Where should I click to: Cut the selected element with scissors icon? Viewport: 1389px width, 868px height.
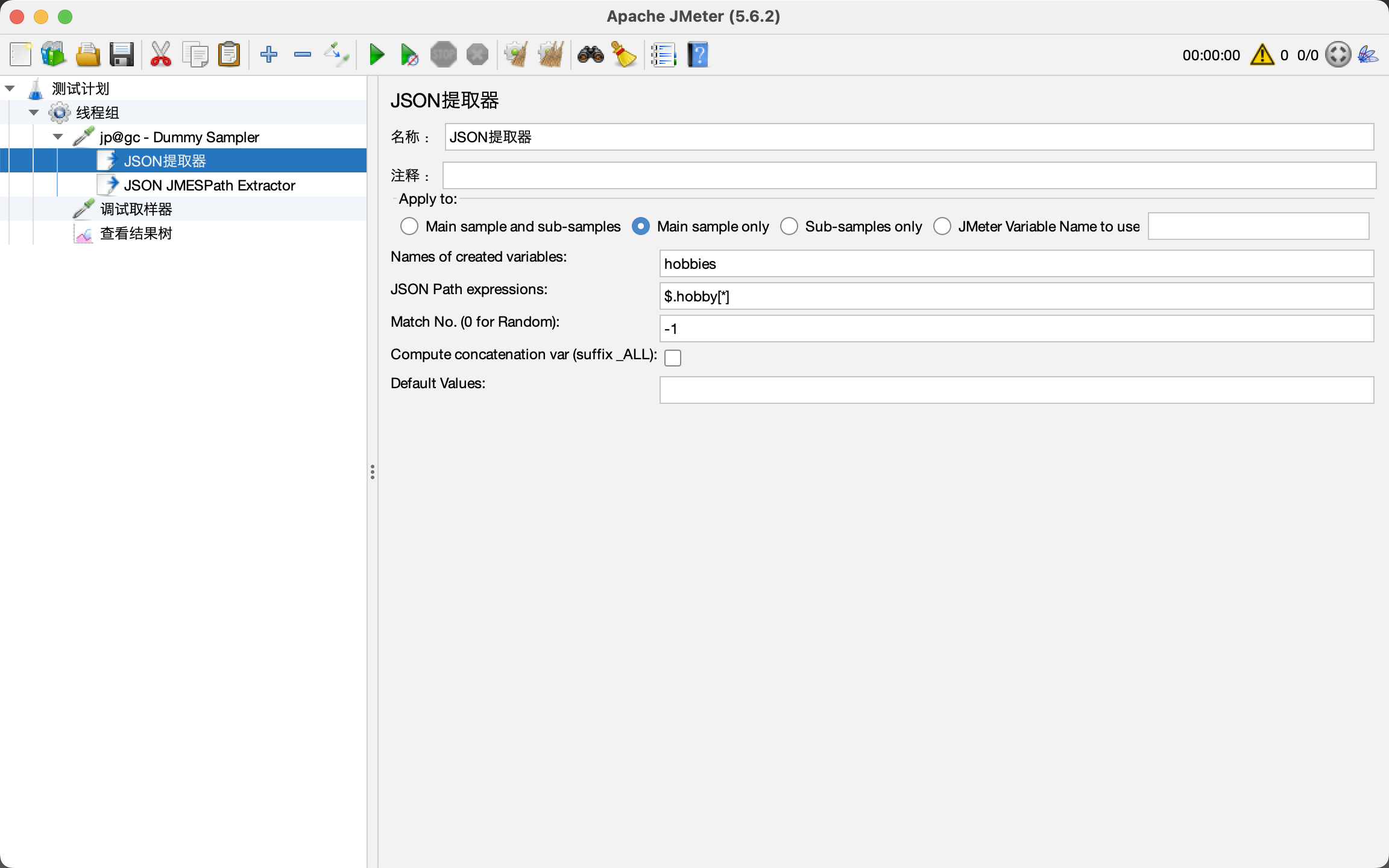pyautogui.click(x=161, y=55)
